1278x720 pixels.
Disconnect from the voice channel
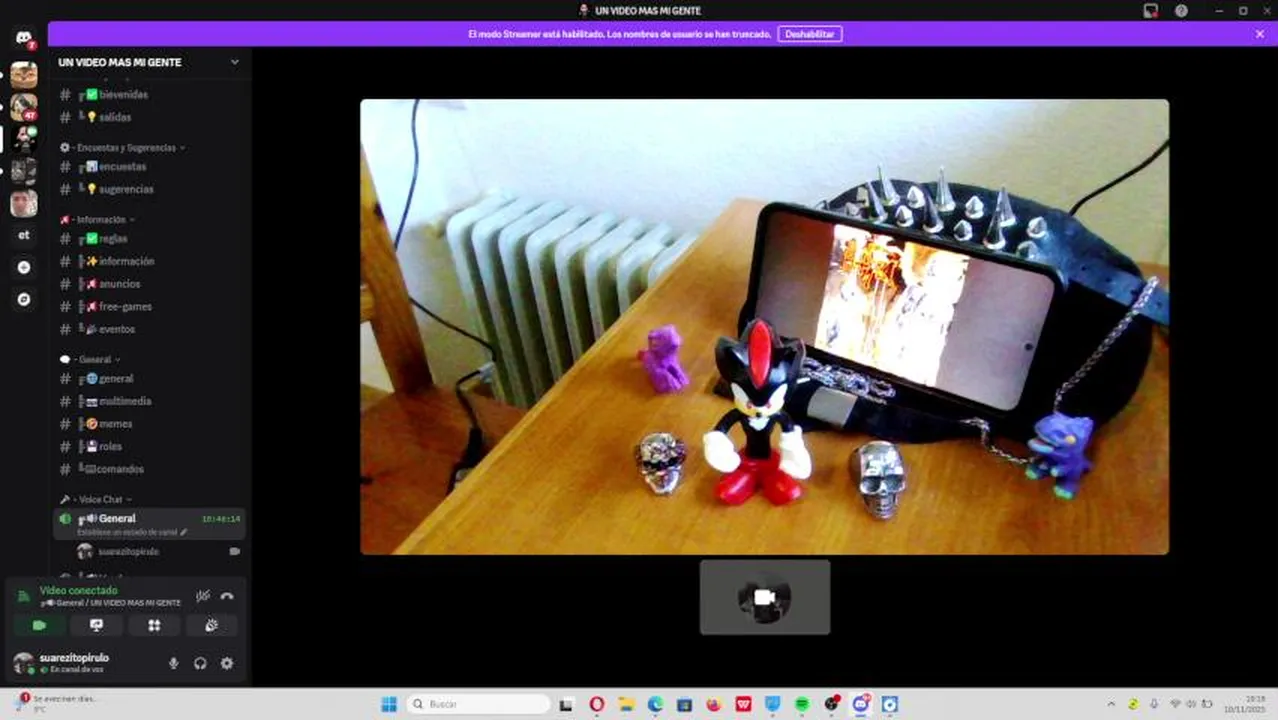click(x=227, y=596)
